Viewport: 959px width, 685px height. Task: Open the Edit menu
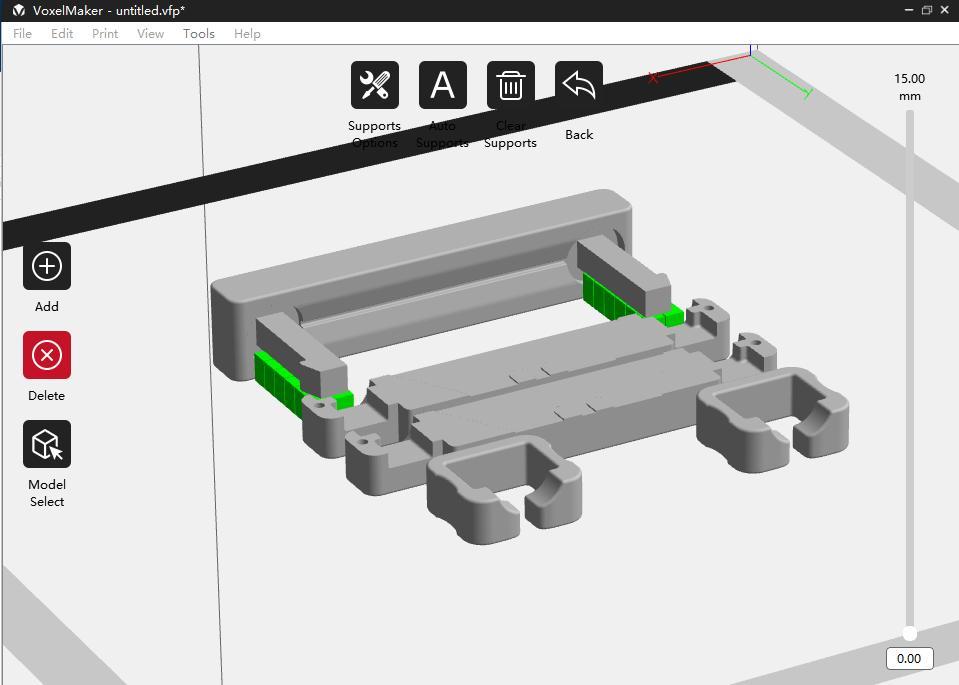[62, 34]
